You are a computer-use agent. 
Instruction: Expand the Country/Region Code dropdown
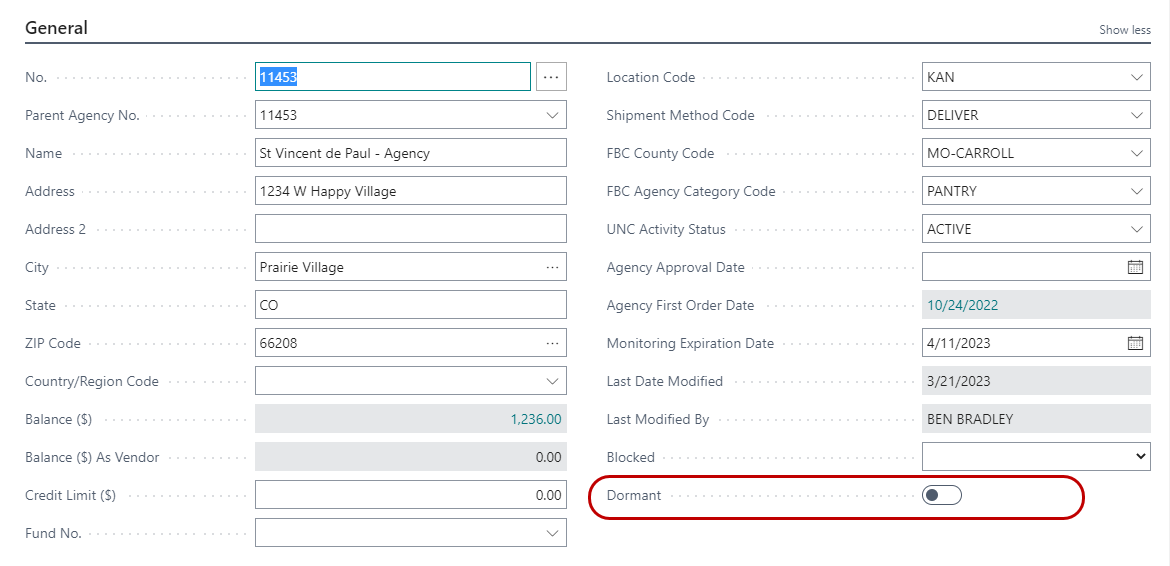coord(552,381)
